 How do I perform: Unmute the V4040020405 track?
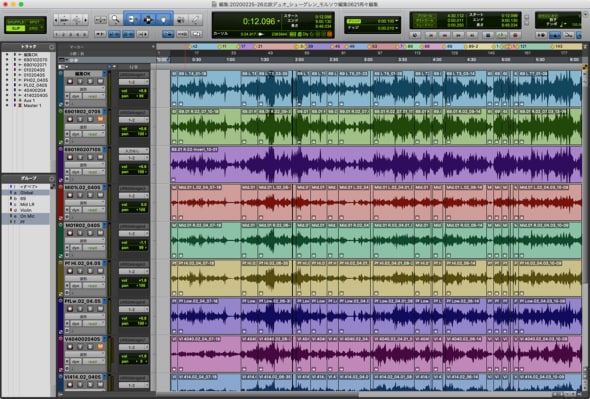coord(100,347)
